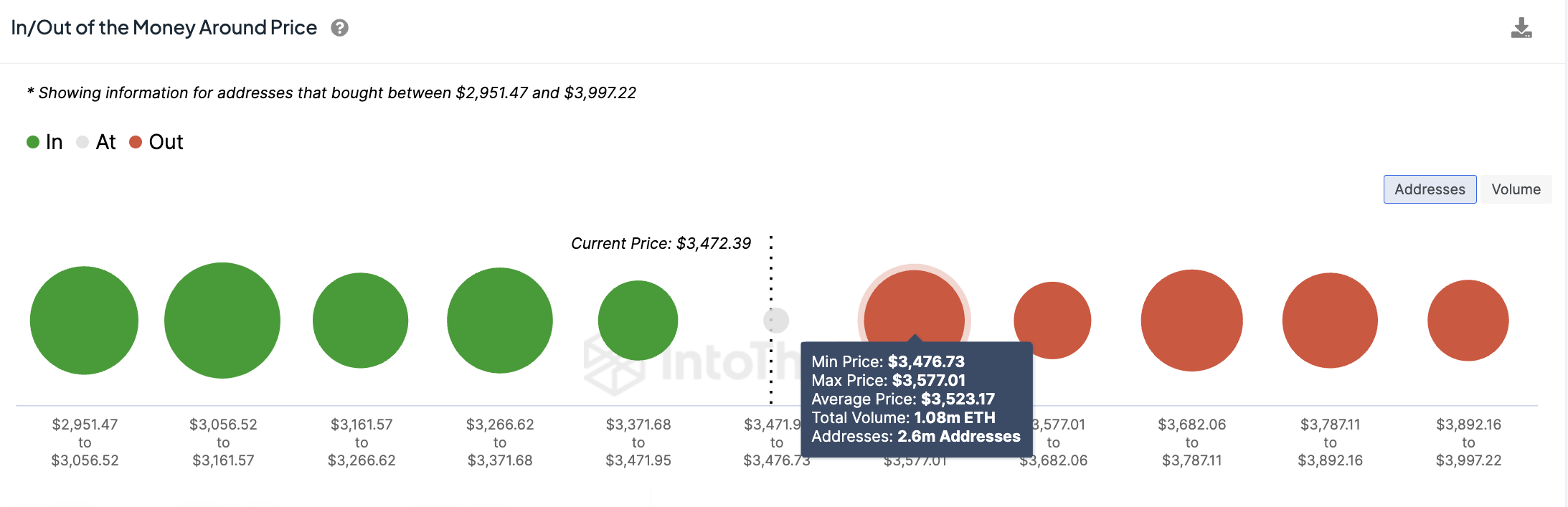Select the green bubble for $3,161.57 to $3,266.62
This screenshot has height=507, width=1568.
click(x=361, y=321)
